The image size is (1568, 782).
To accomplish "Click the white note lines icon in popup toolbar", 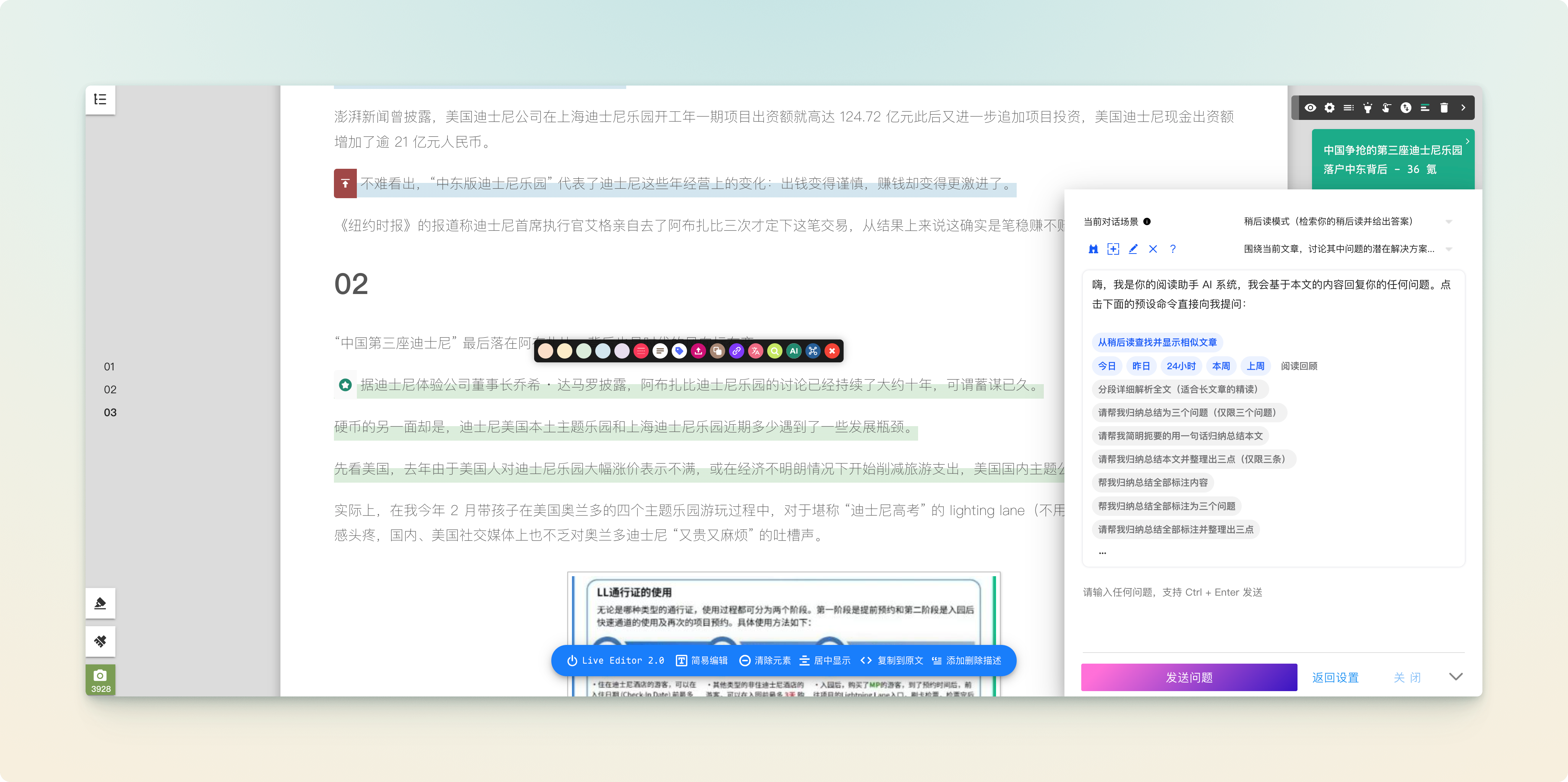I will pyautogui.click(x=660, y=351).
